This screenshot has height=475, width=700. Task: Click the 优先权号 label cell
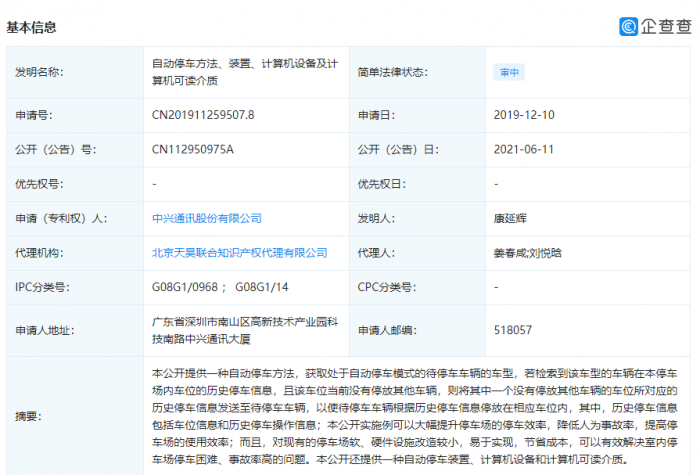75,184
